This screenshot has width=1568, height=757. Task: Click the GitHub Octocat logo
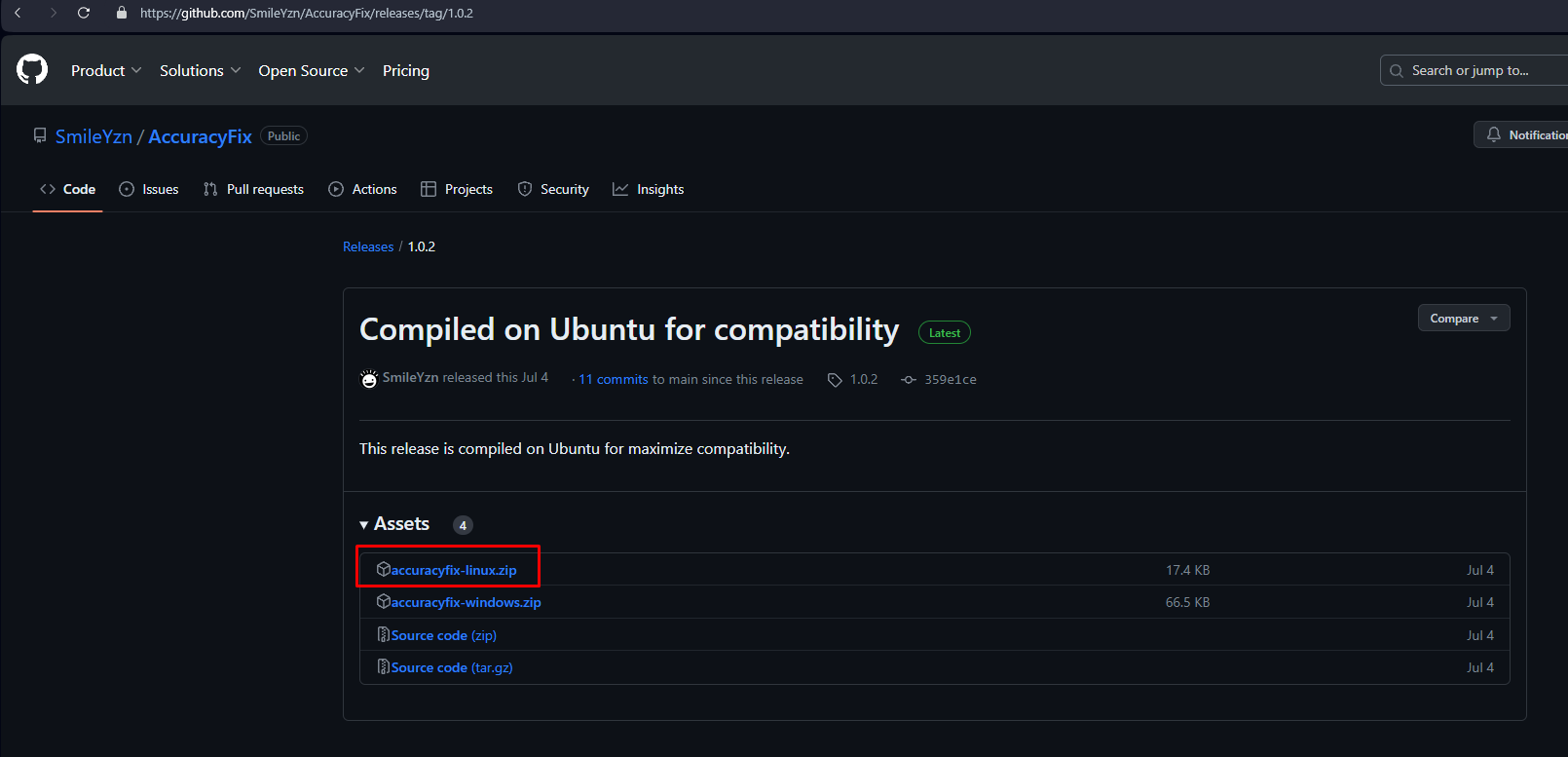[x=32, y=69]
